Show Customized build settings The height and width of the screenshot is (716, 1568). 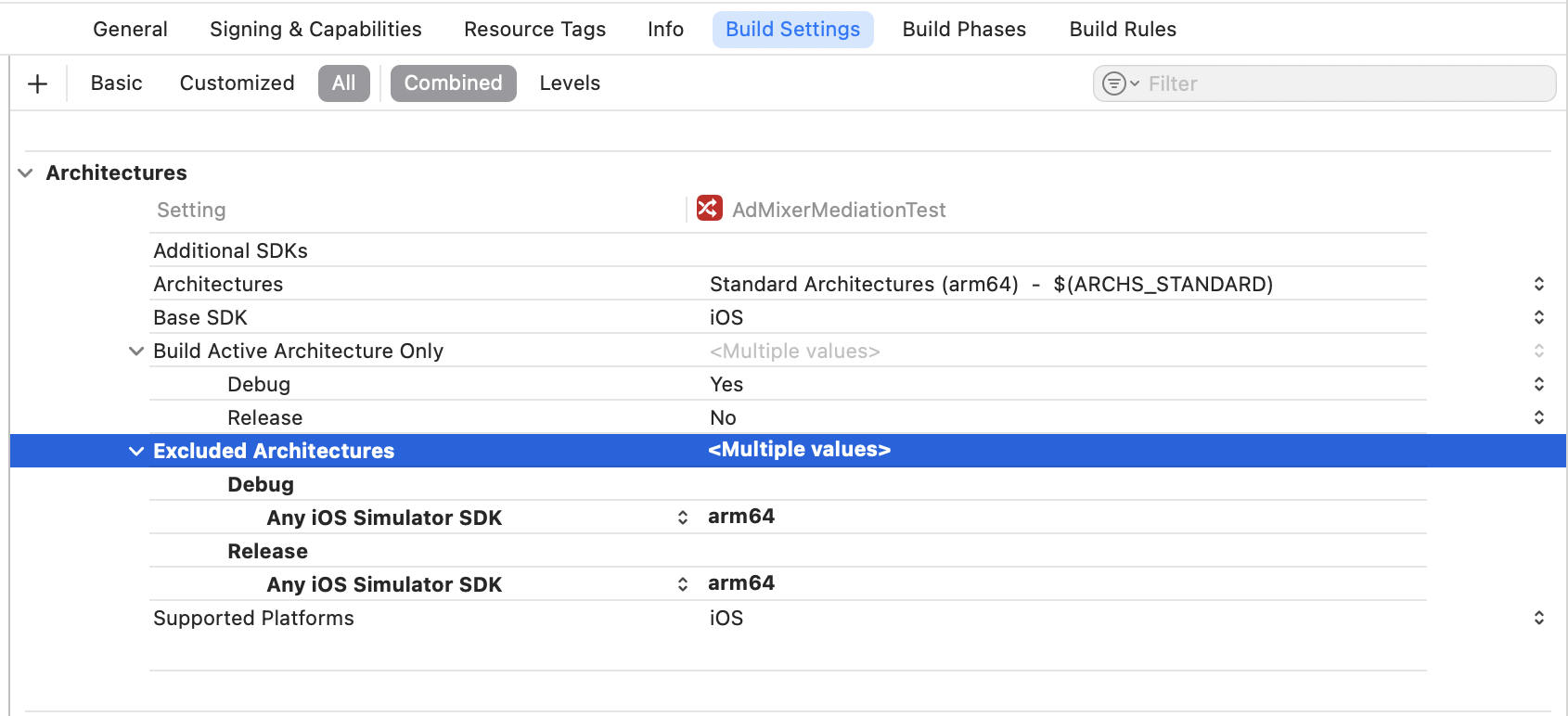pos(237,83)
